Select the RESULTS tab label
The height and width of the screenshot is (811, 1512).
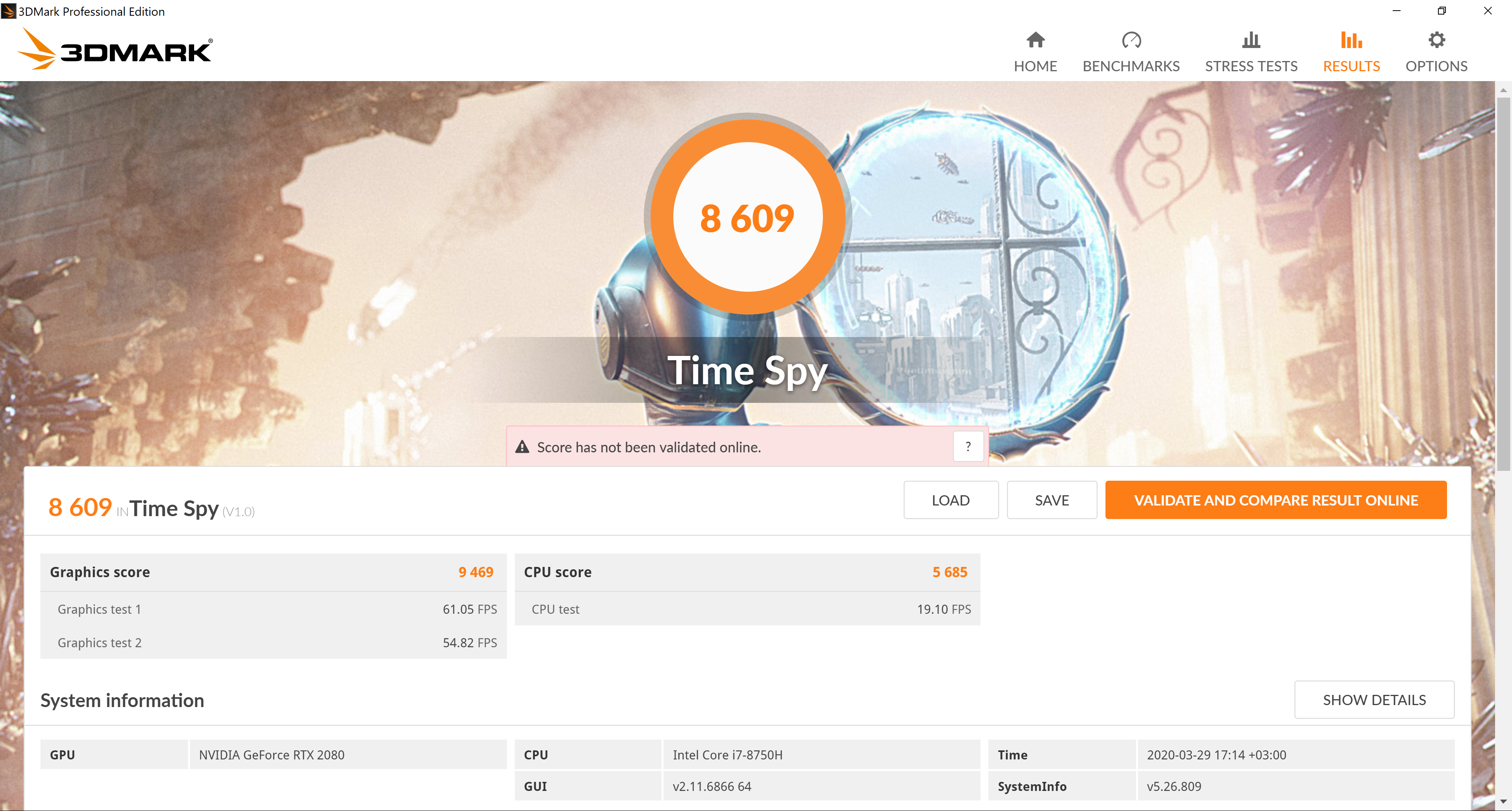click(1351, 66)
